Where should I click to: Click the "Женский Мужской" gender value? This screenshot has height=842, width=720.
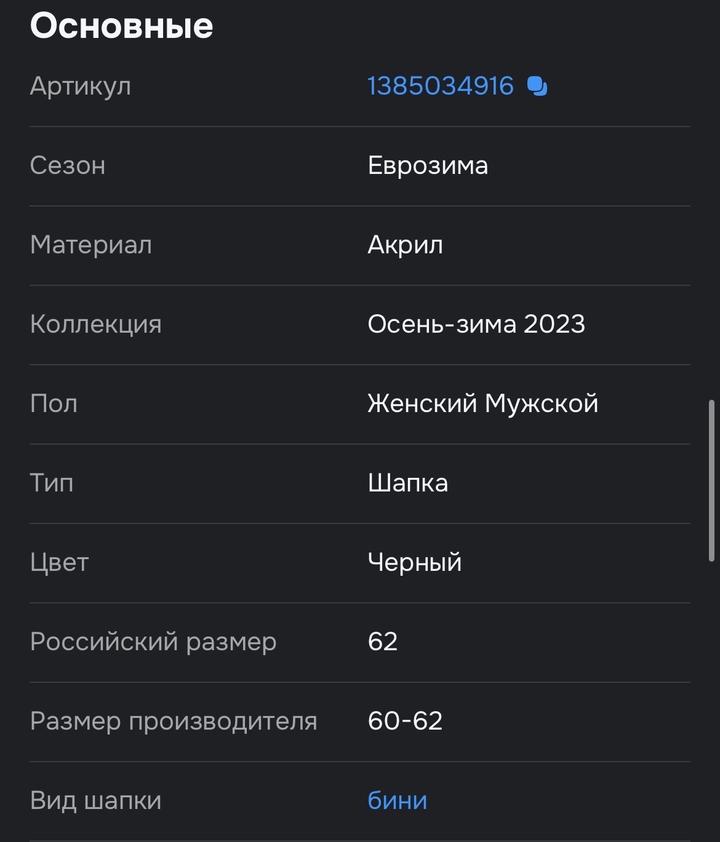click(x=482, y=404)
